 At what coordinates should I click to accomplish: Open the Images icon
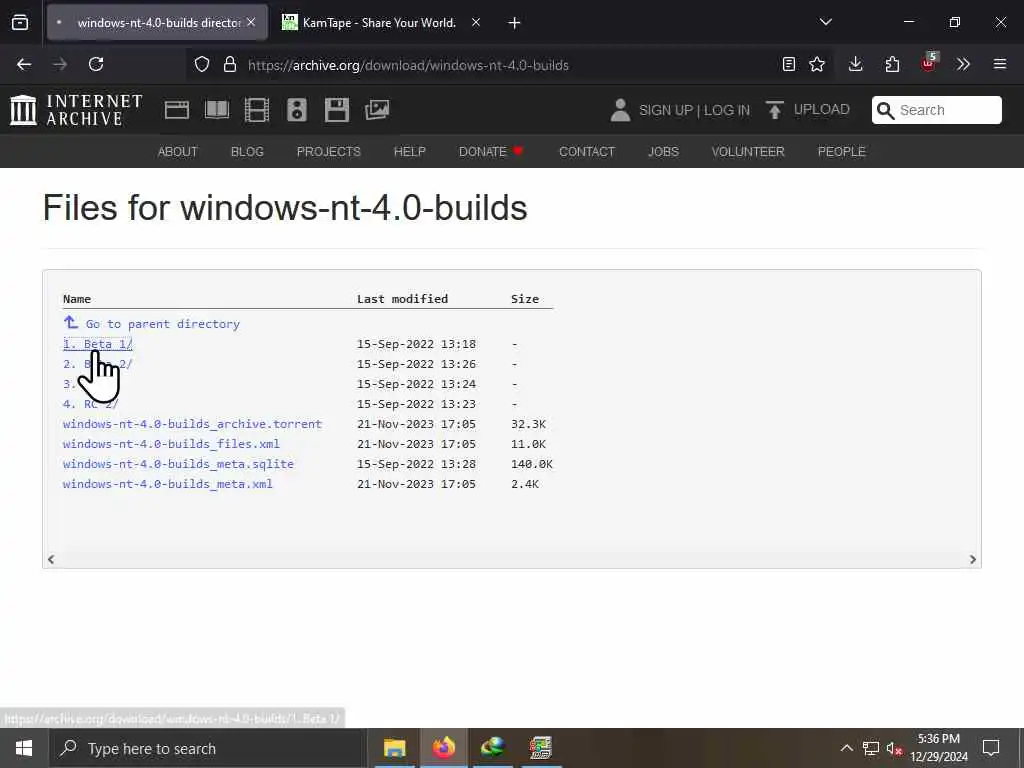pyautogui.click(x=377, y=110)
